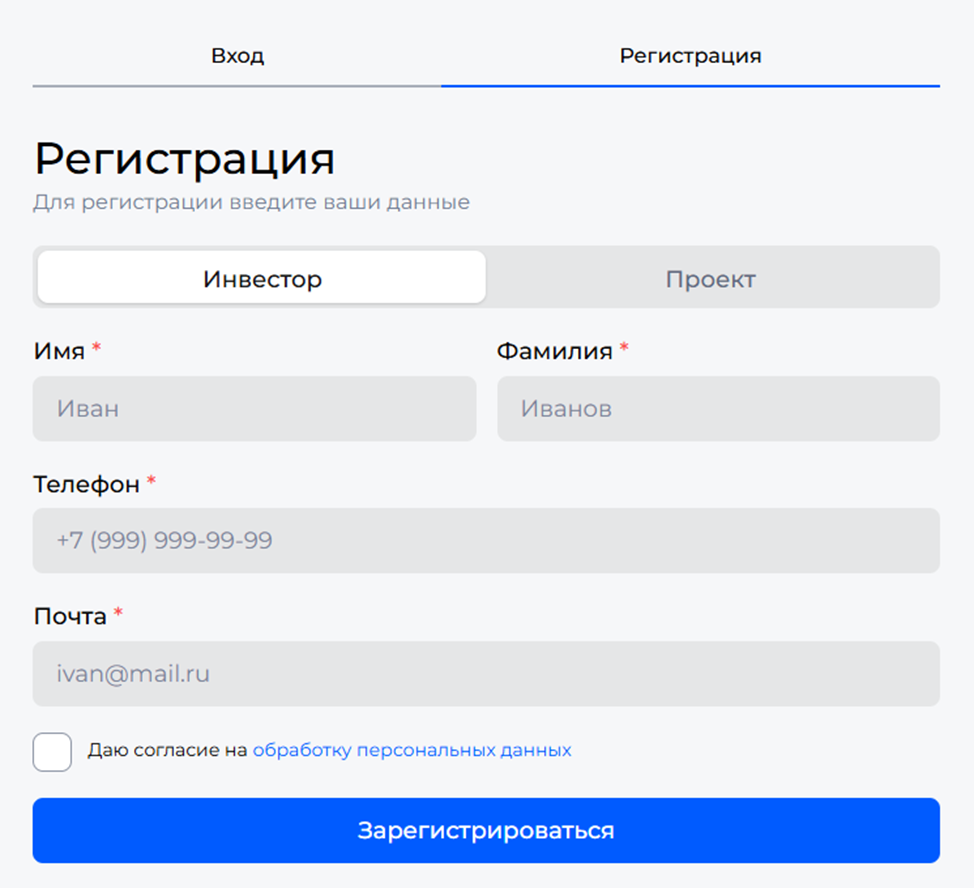This screenshot has height=888, width=974.
Task: Click the ivan@mail.ru email placeholder
Action: pos(132,674)
